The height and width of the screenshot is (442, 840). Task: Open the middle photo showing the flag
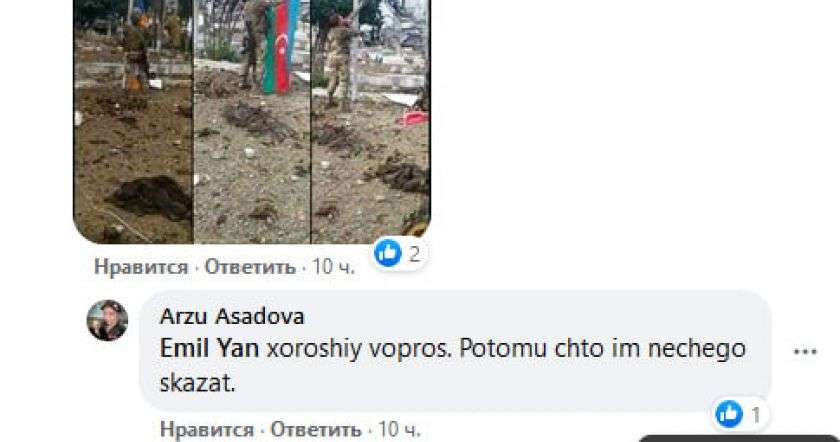click(252, 122)
